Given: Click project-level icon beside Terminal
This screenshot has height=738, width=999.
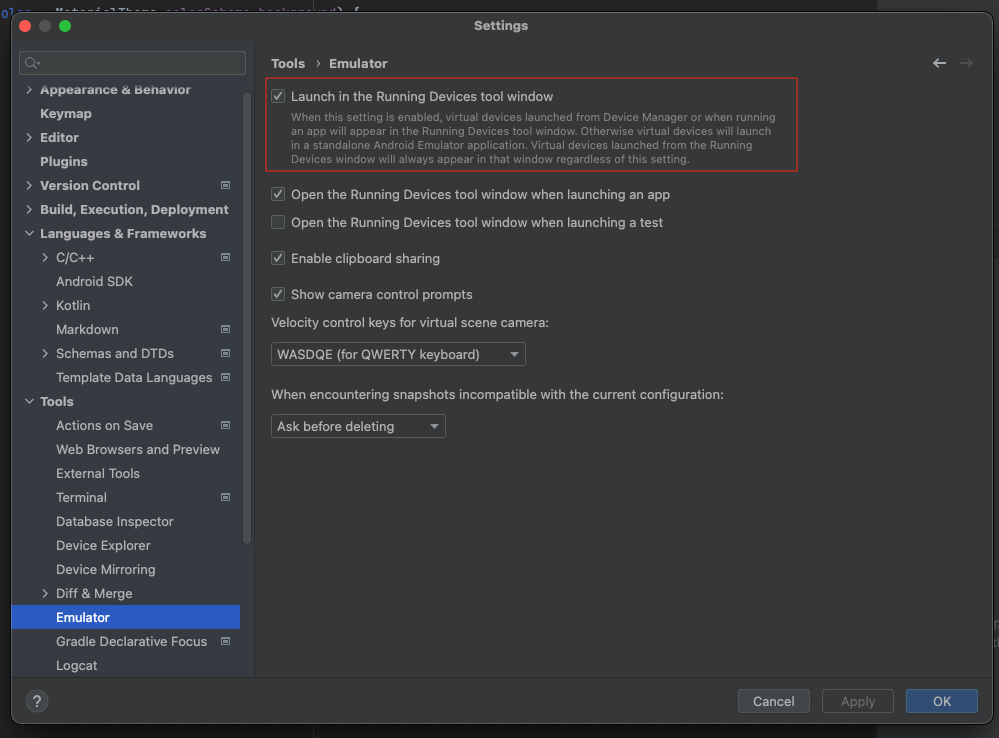Looking at the screenshot, I should point(225,497).
